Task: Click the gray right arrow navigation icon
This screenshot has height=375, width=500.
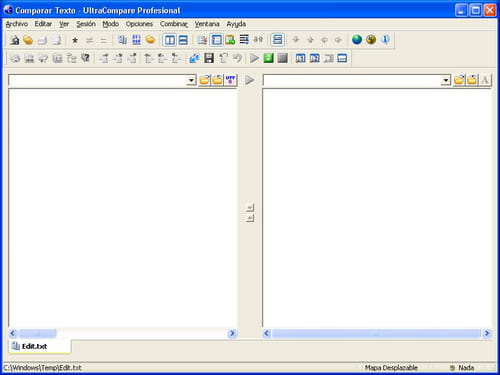Action: [x=338, y=40]
